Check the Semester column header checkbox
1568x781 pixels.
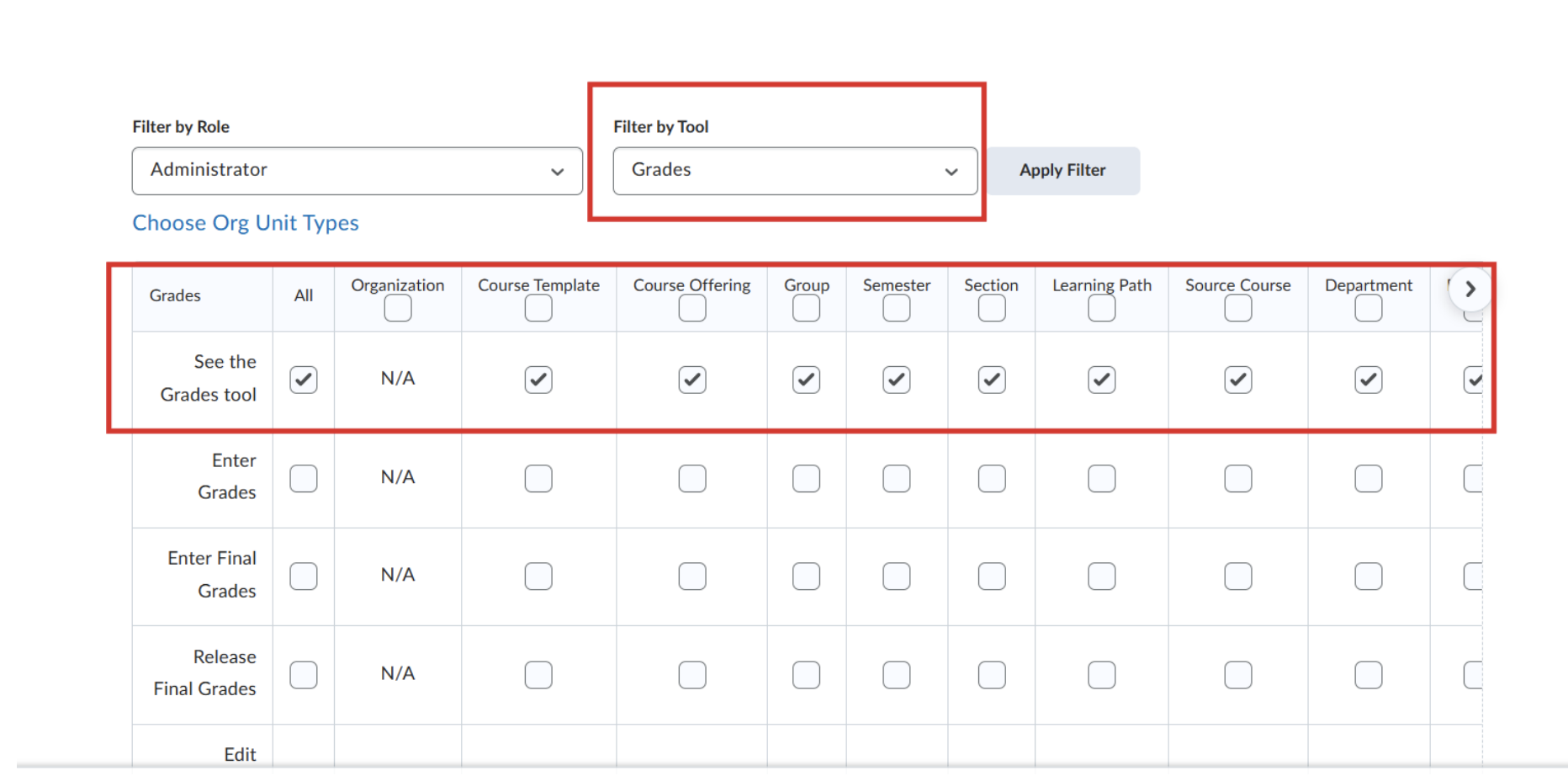click(897, 309)
